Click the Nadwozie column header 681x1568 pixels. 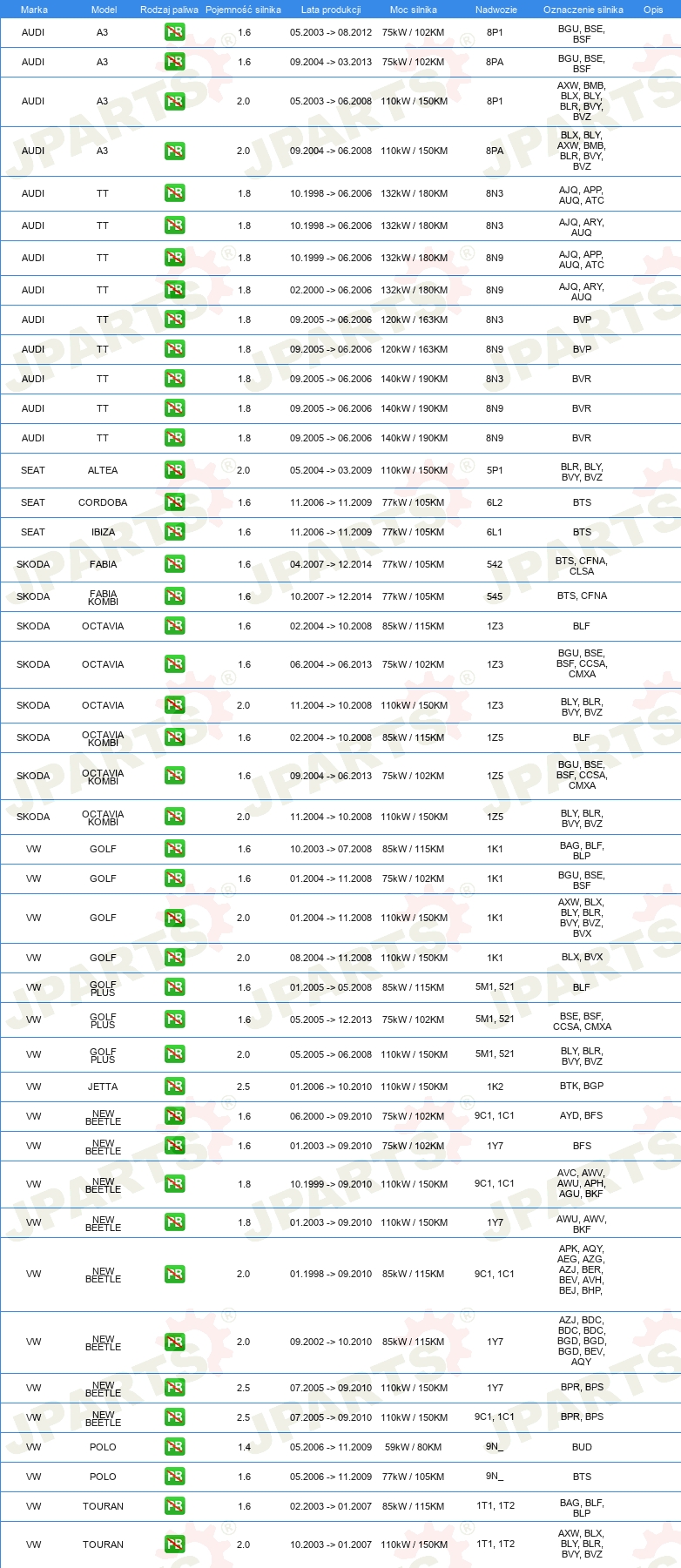tap(496, 10)
